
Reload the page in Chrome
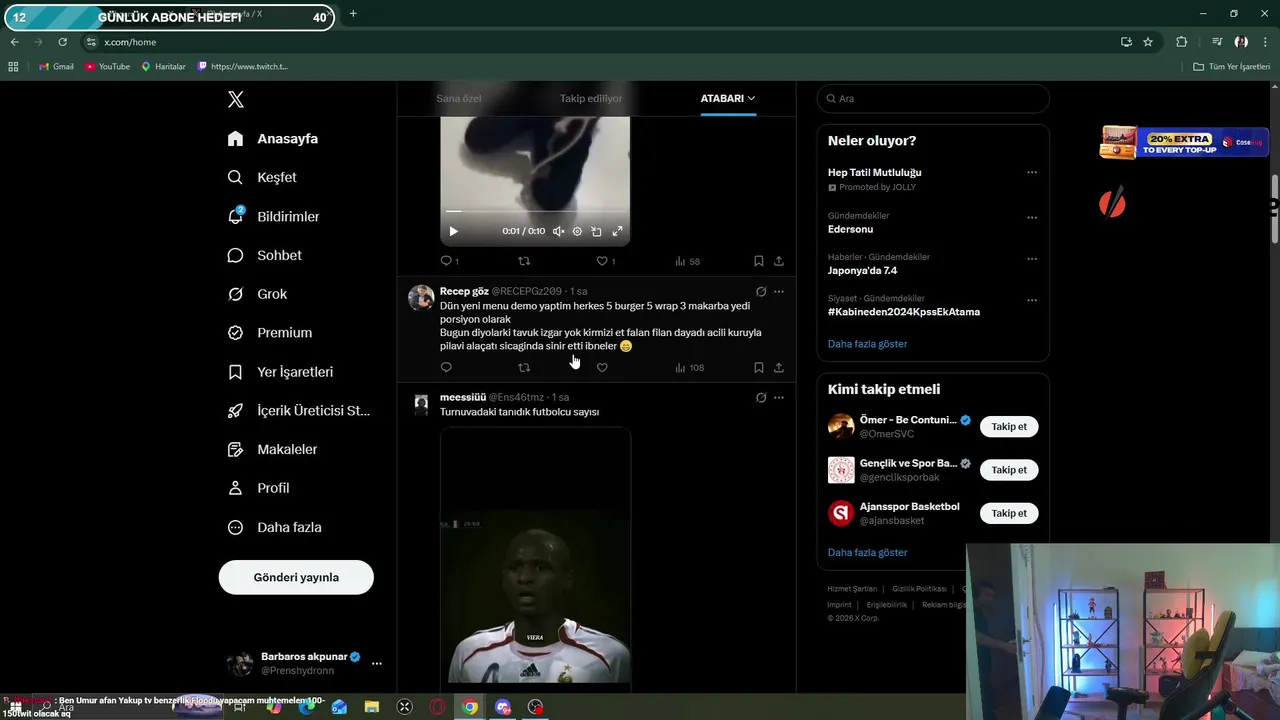(62, 42)
